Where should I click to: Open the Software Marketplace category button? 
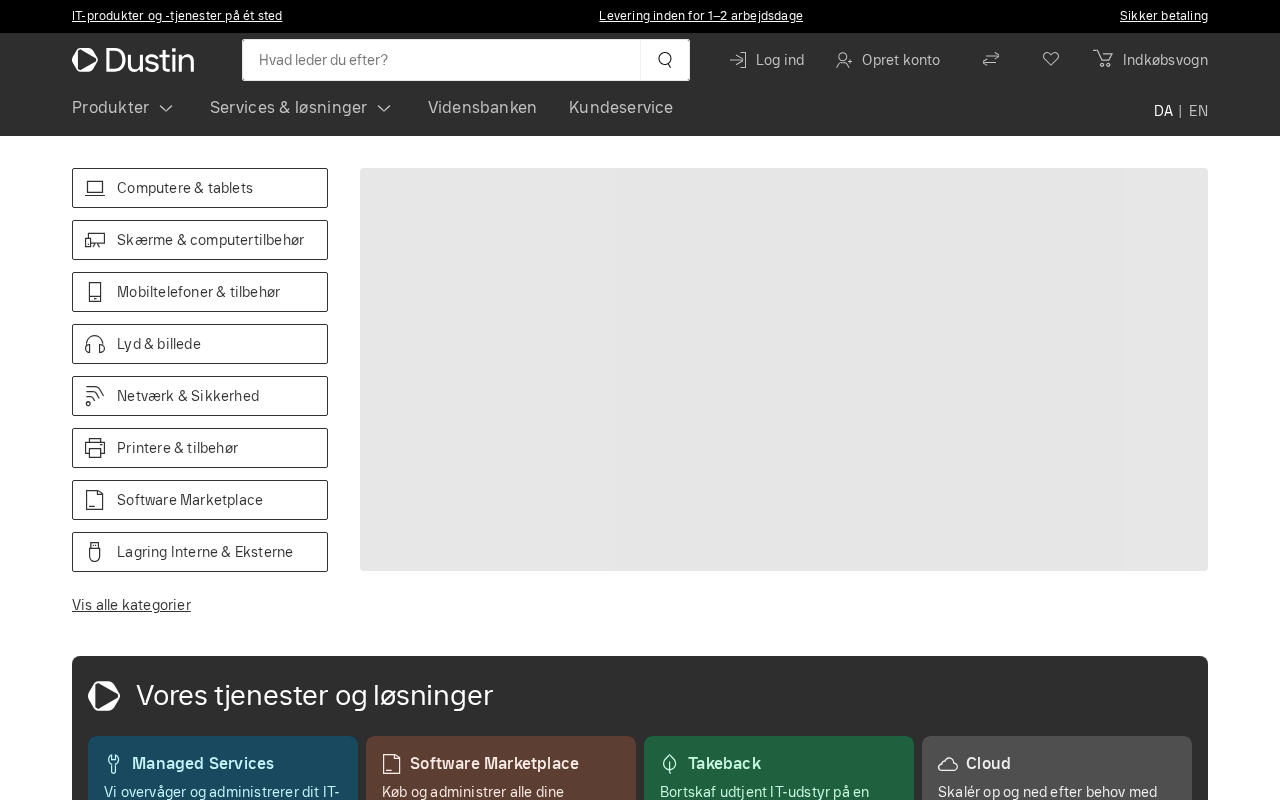(200, 500)
